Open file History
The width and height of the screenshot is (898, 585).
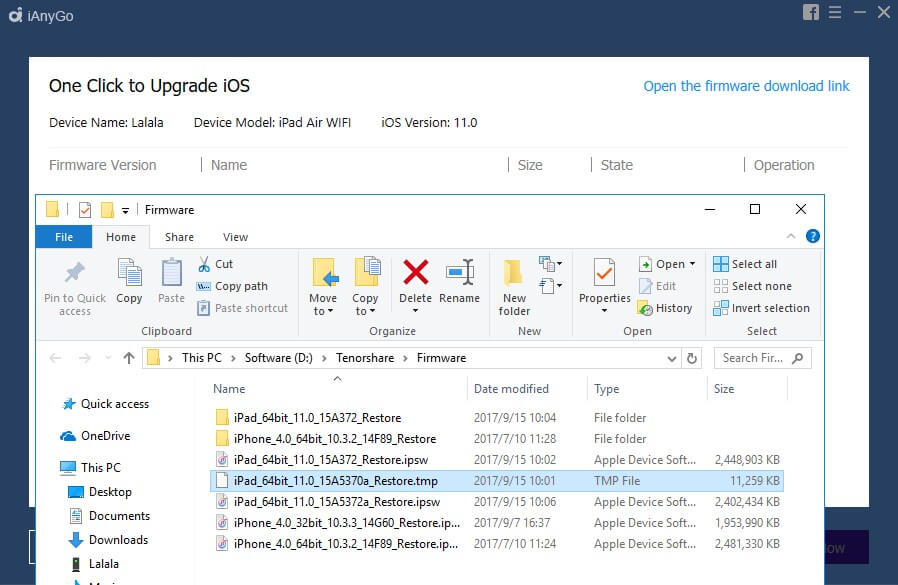(665, 308)
